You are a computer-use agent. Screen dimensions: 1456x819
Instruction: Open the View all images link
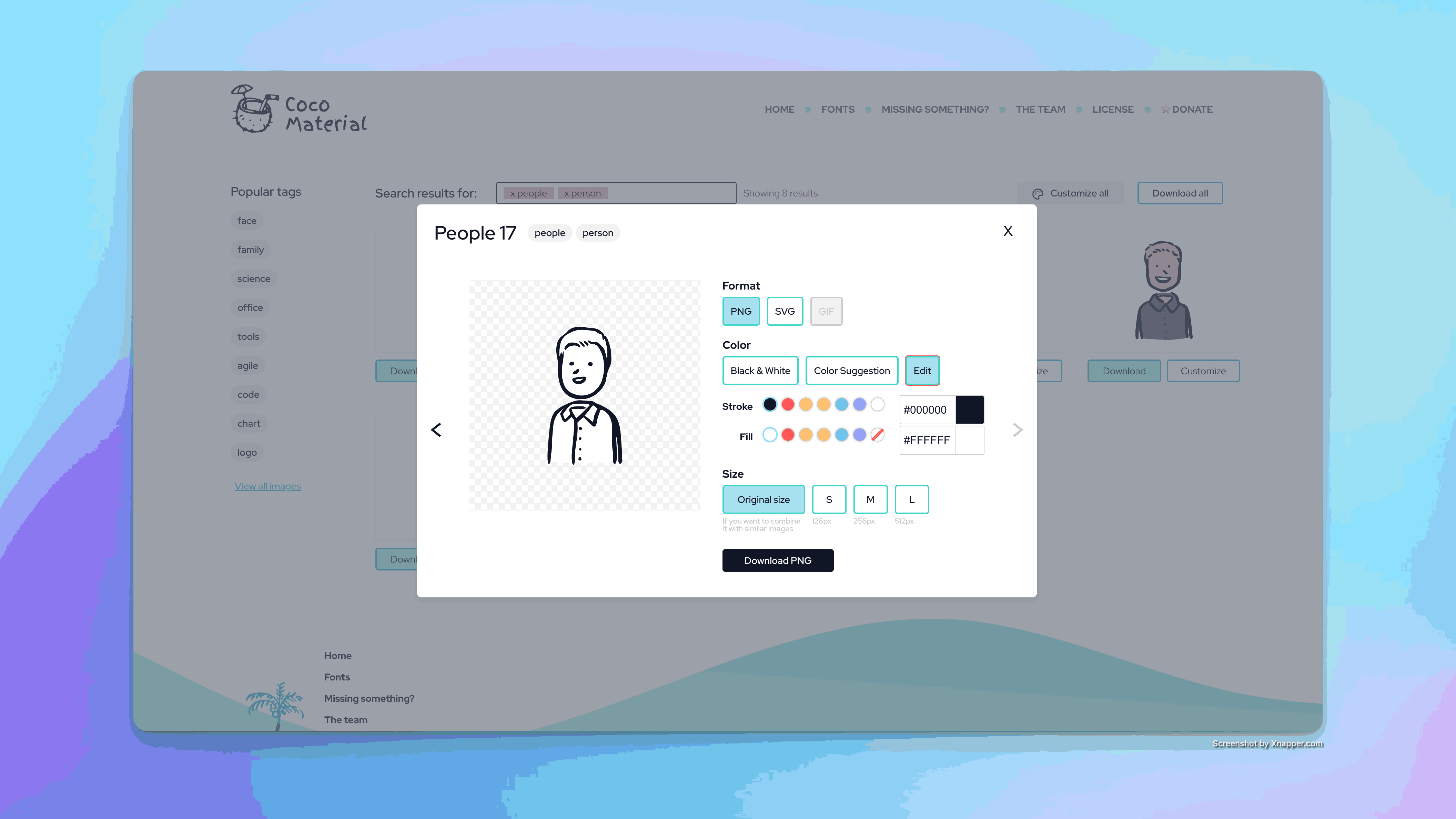coord(268,486)
